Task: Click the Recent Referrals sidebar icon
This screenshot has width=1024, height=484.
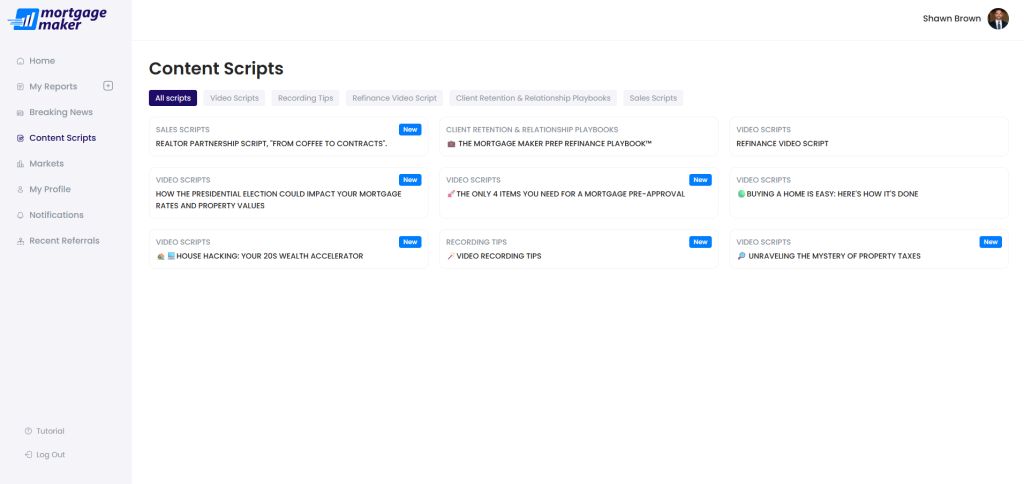Action: 20,241
